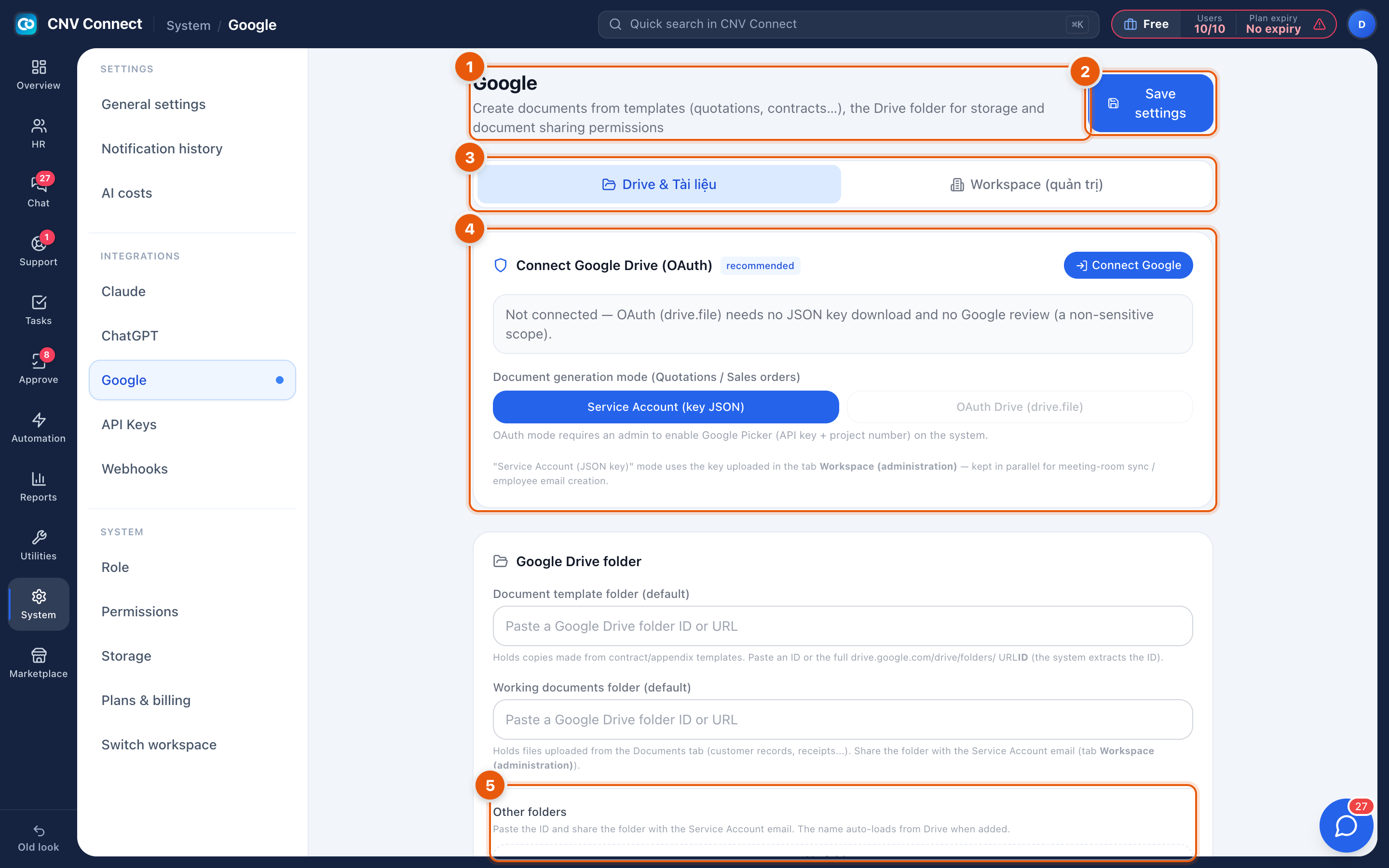The height and width of the screenshot is (868, 1389).
Task: Click the CNV Connect logo icon
Action: tap(26, 24)
